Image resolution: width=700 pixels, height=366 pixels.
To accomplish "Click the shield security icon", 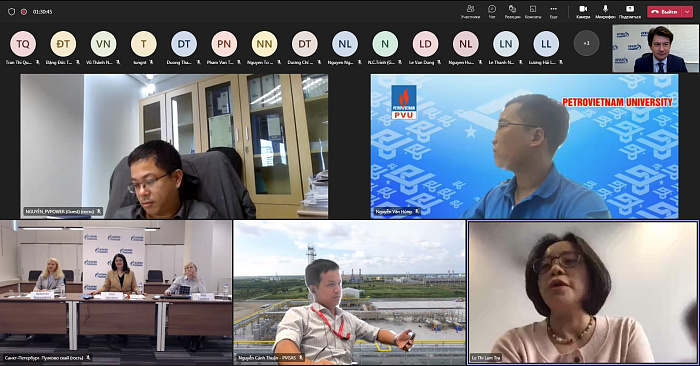I will tap(12, 12).
